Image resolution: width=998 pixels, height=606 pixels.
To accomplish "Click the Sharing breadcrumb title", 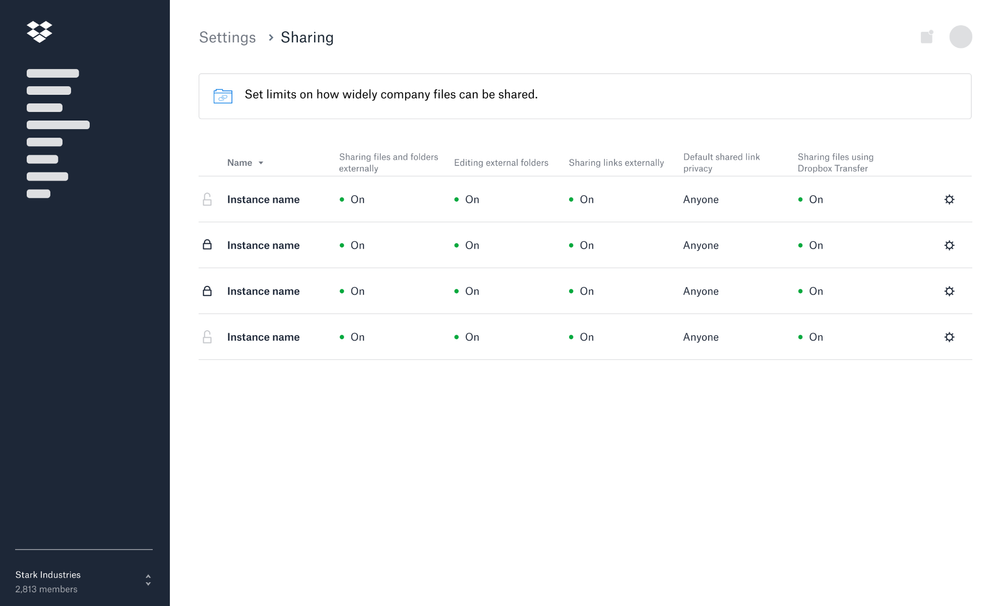I will pyautogui.click(x=307, y=38).
